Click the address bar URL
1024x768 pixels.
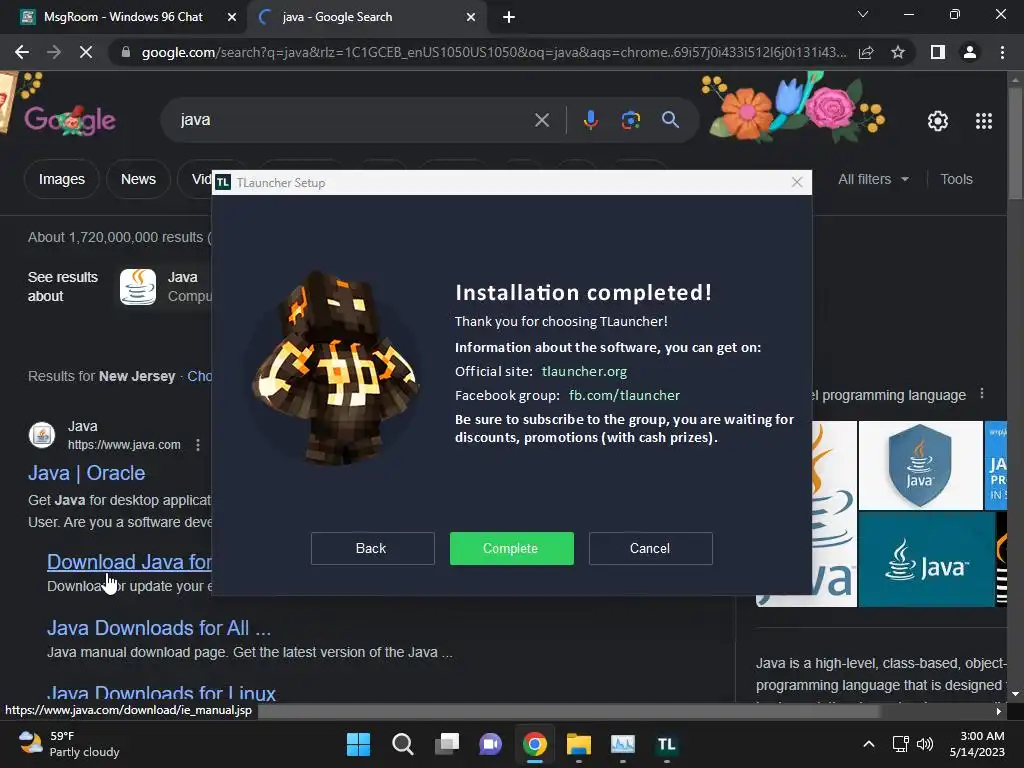[x=494, y=52]
